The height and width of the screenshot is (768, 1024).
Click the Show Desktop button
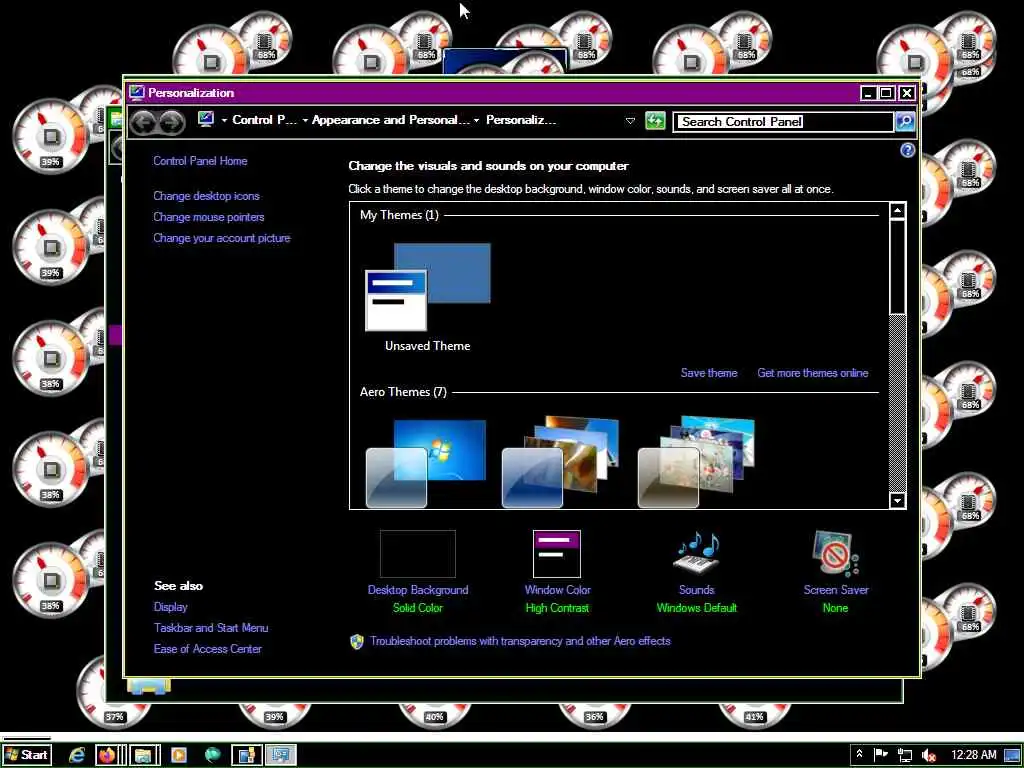click(x=1012, y=756)
